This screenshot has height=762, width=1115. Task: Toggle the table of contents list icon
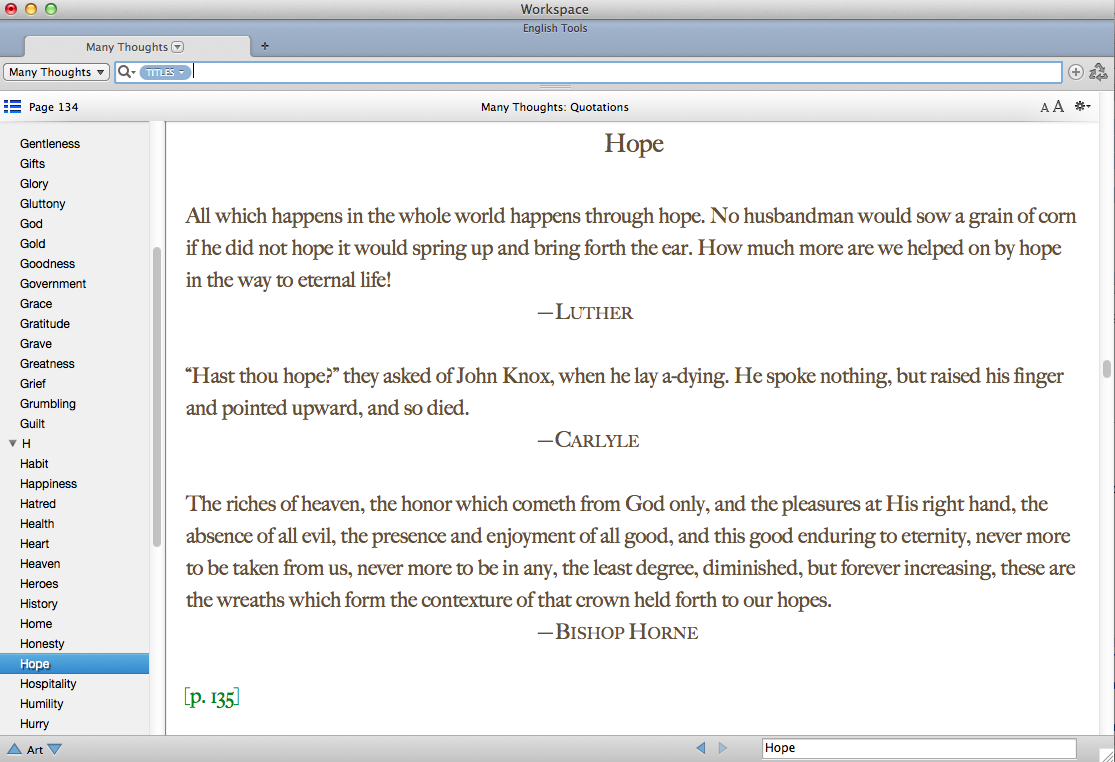click(12, 107)
